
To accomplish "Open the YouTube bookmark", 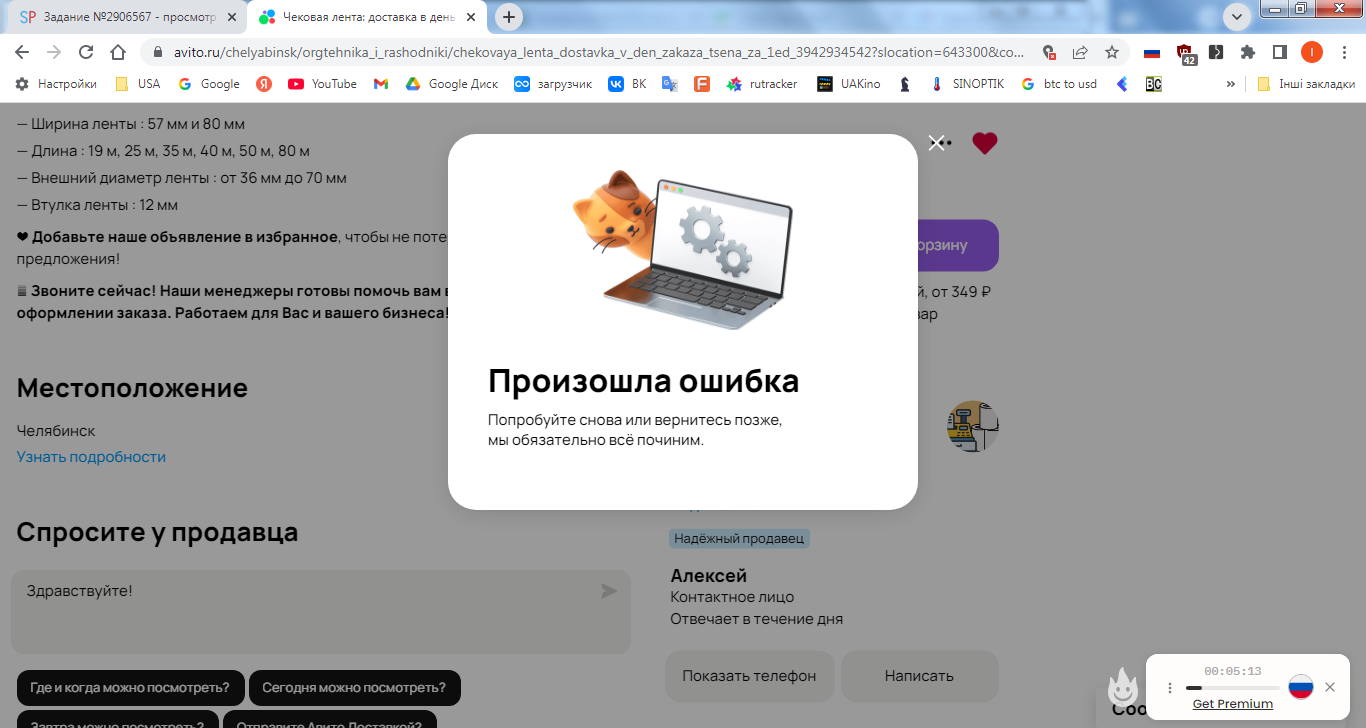I will click(x=322, y=84).
